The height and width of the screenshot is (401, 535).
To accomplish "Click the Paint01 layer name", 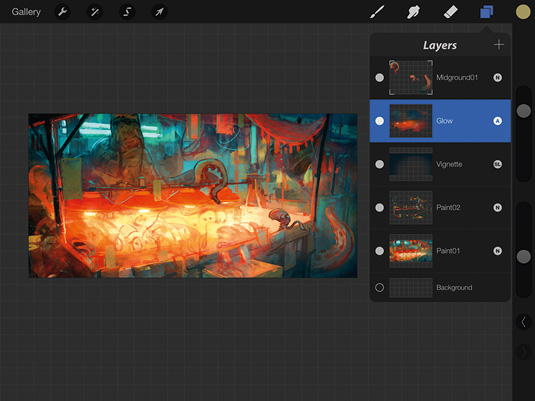I will pyautogui.click(x=448, y=251).
